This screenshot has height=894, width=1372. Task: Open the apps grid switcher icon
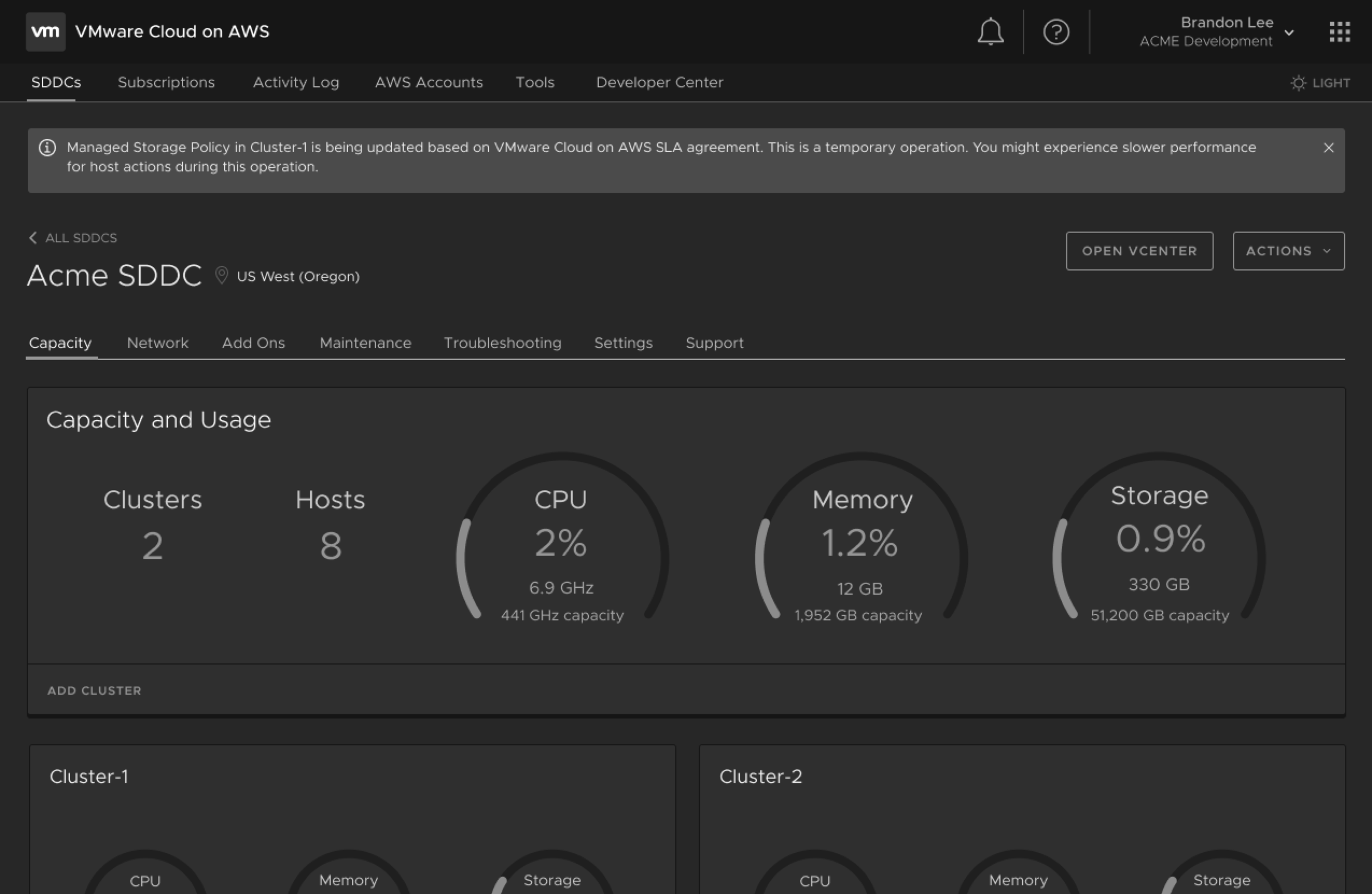(1340, 32)
